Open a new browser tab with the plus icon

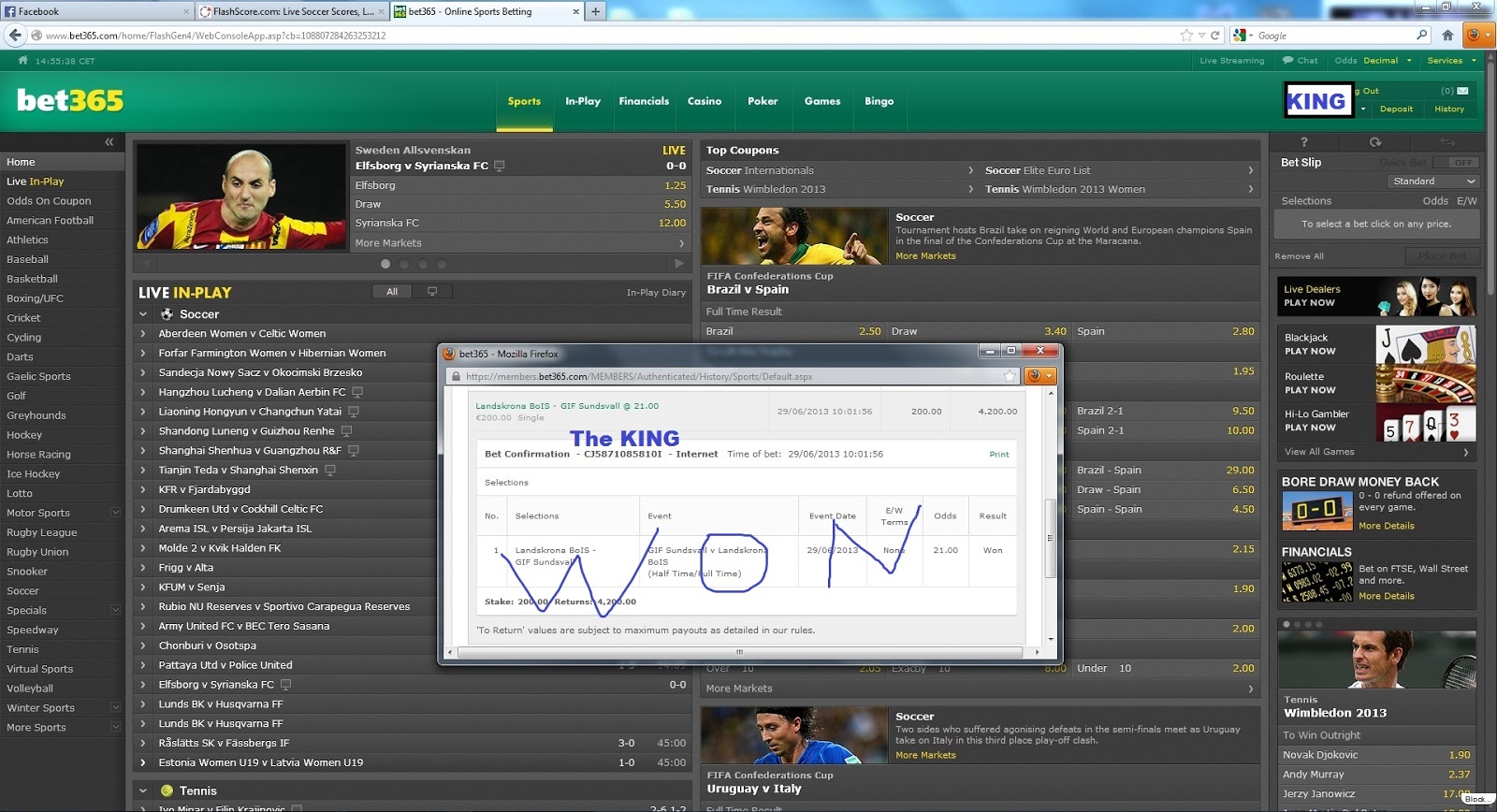[595, 11]
